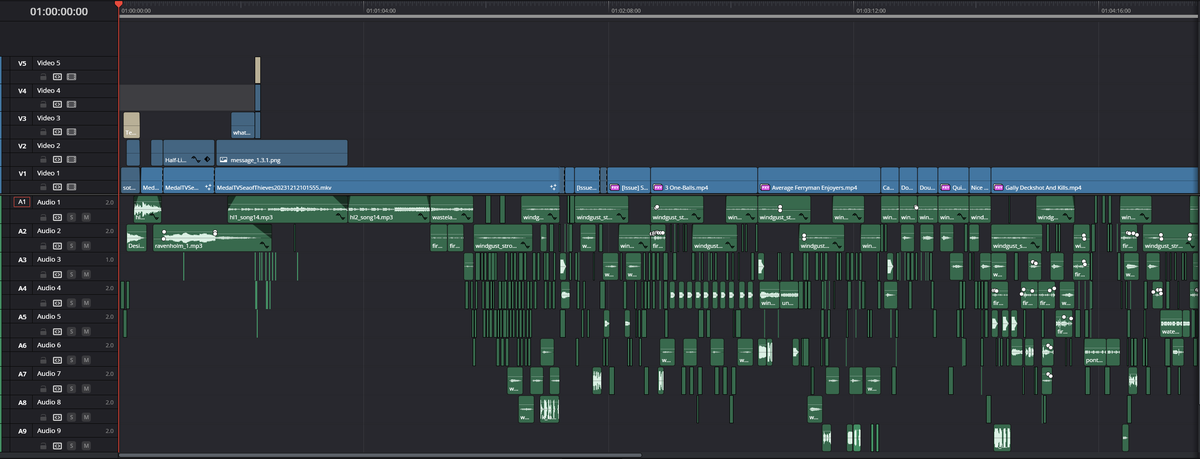Click the A1 destination control for Audio 1
This screenshot has width=1200, height=459.
(x=21, y=202)
